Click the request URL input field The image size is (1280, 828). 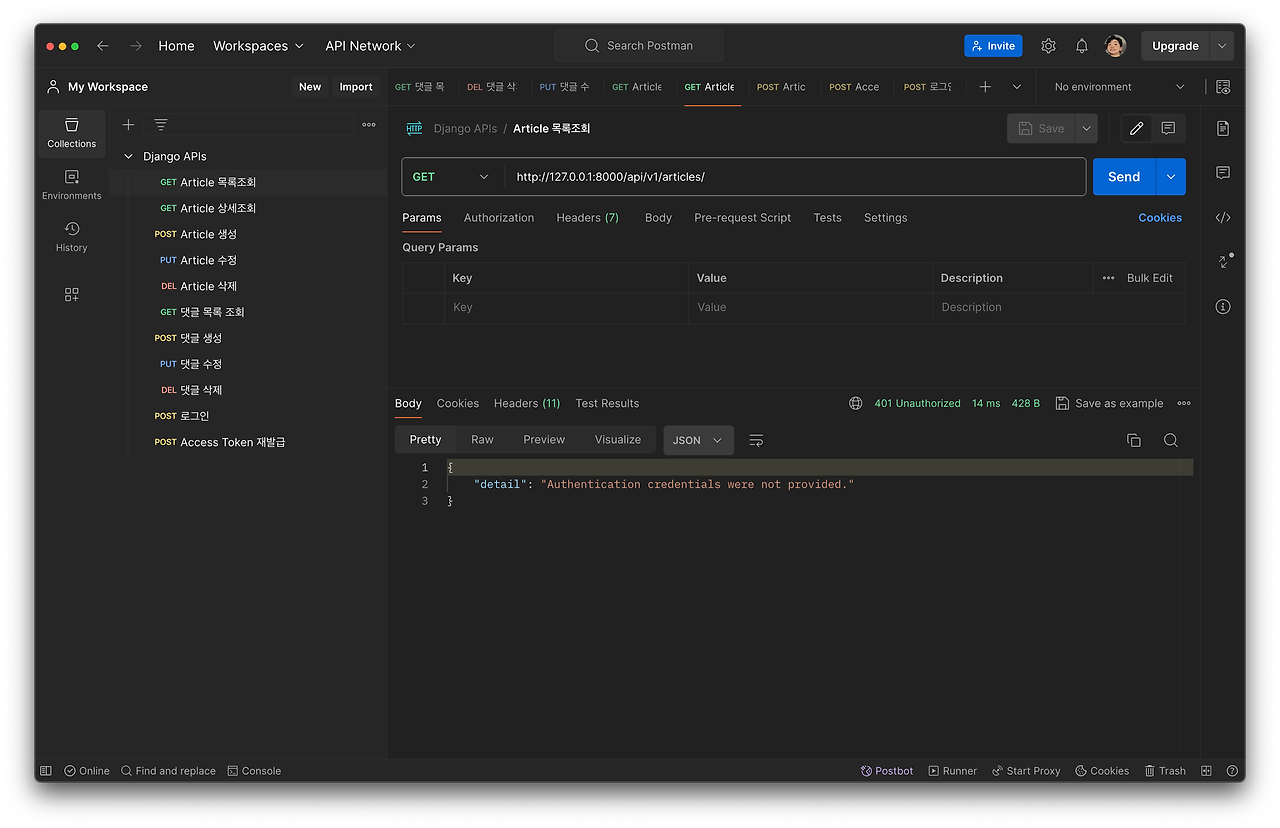(x=795, y=177)
